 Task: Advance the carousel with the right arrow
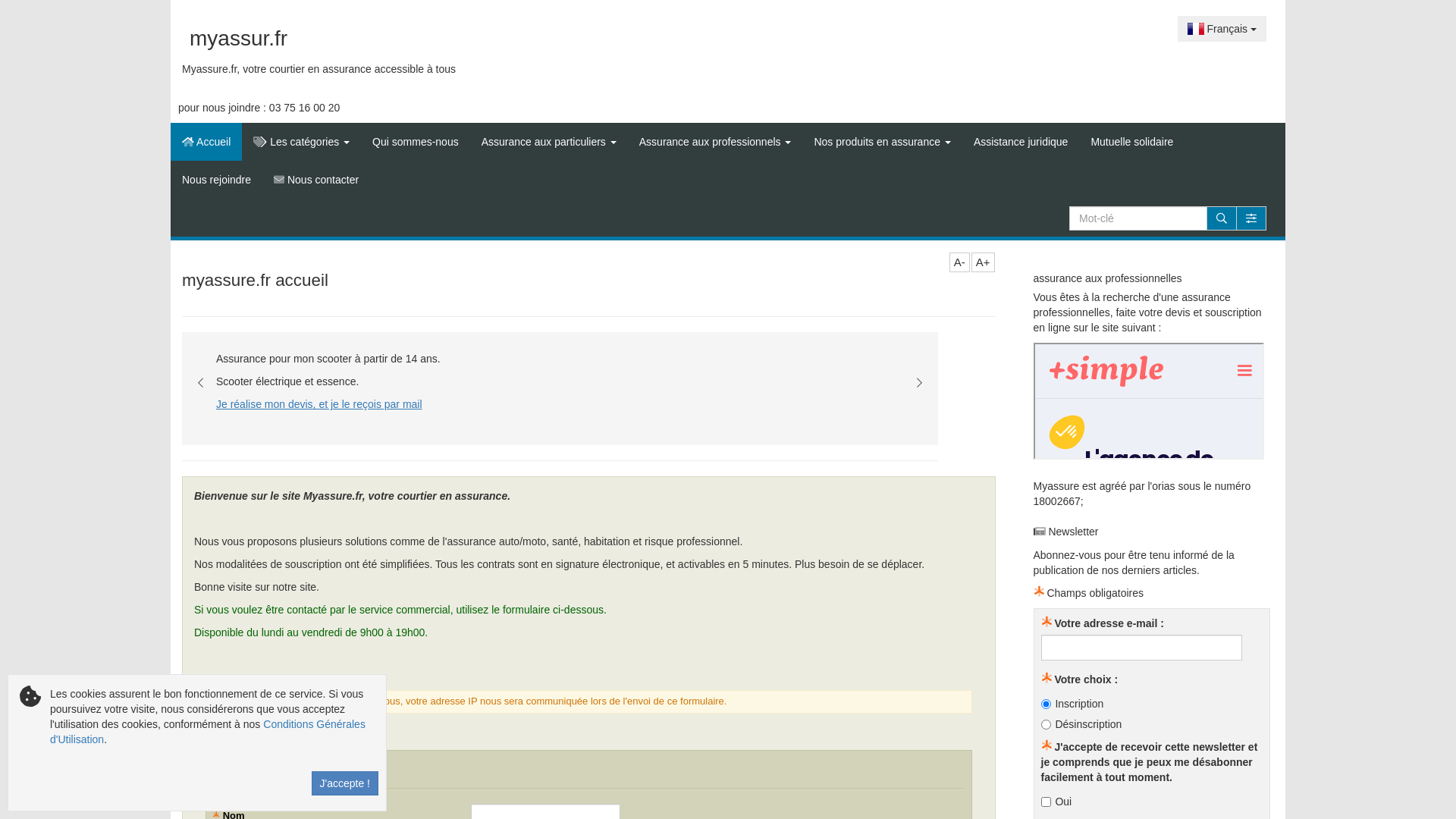(919, 383)
